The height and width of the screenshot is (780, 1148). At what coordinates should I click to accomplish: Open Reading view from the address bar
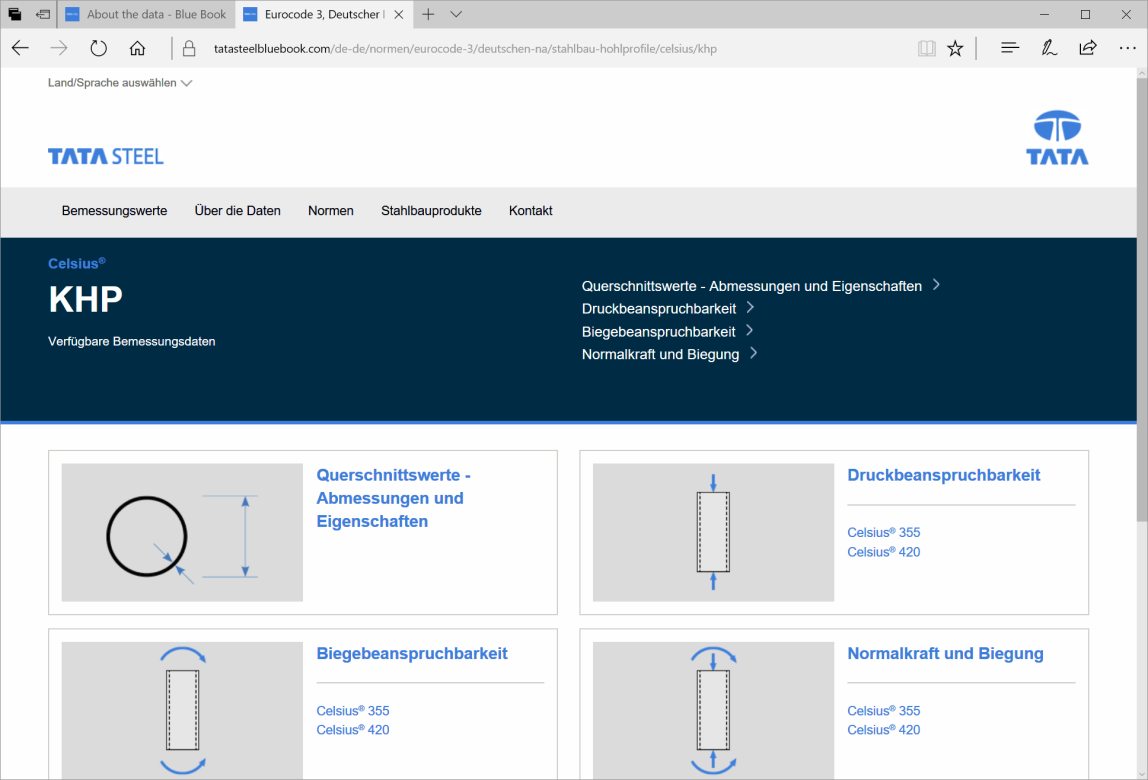[926, 48]
